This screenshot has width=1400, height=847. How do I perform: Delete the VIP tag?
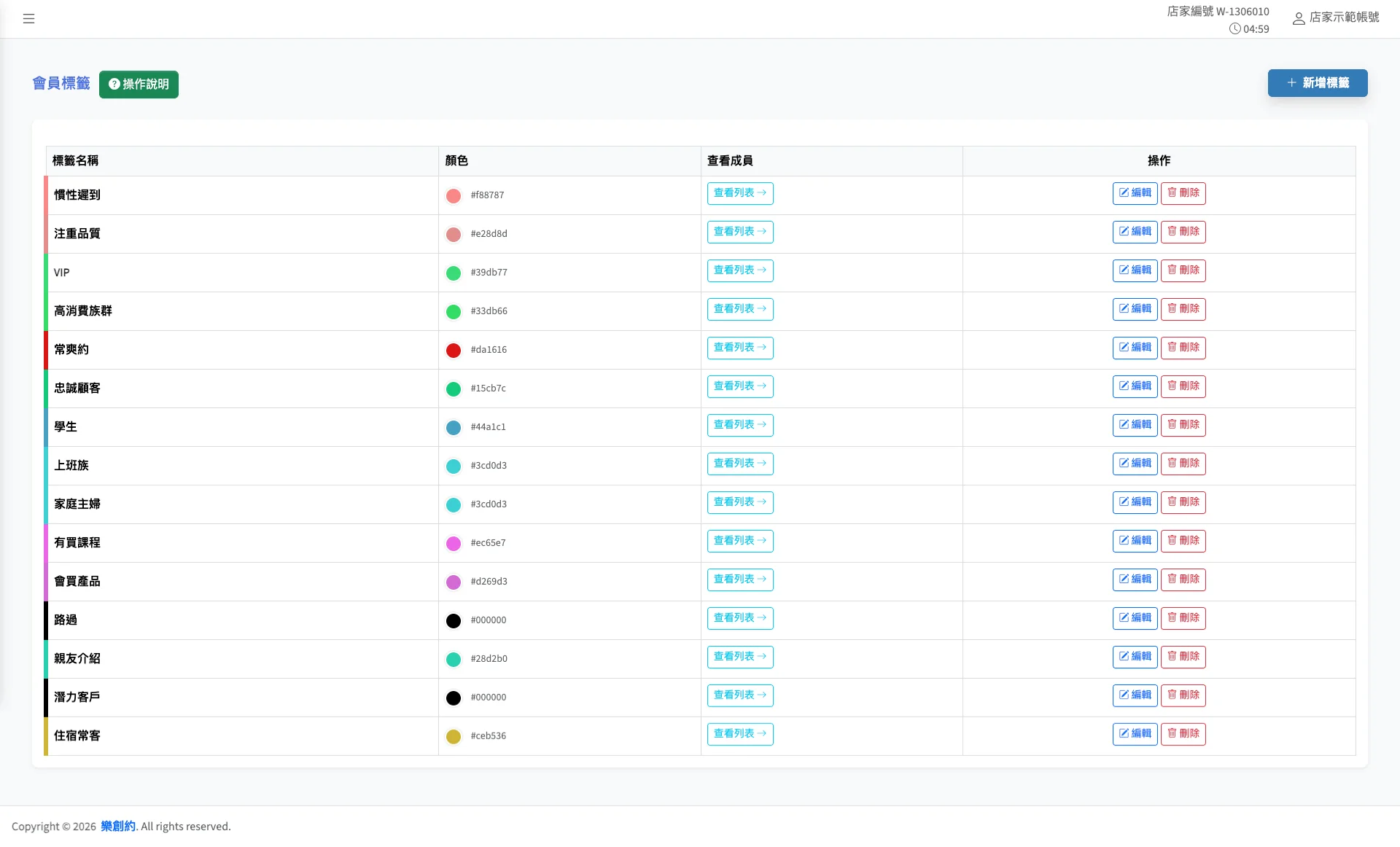(1183, 270)
